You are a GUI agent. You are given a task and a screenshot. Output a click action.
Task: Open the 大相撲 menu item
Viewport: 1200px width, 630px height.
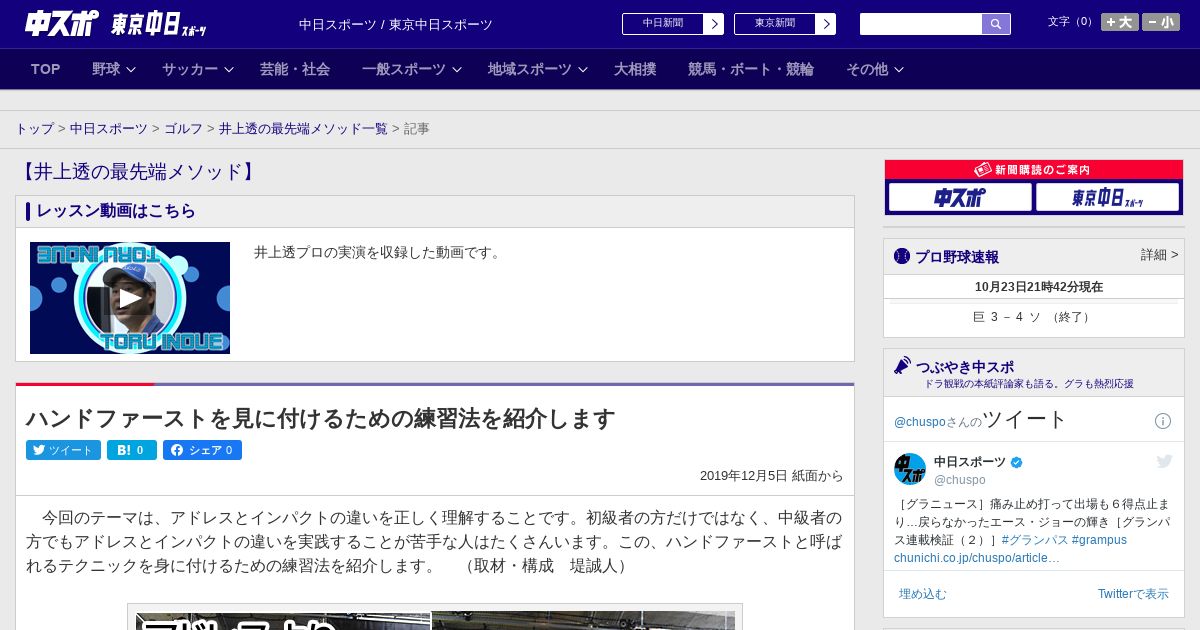click(x=635, y=69)
